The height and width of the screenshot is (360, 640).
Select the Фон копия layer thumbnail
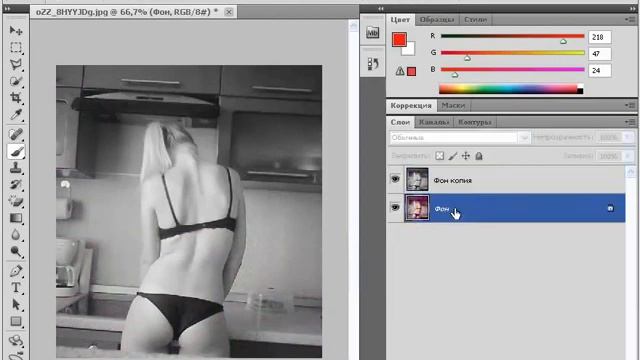coord(417,179)
